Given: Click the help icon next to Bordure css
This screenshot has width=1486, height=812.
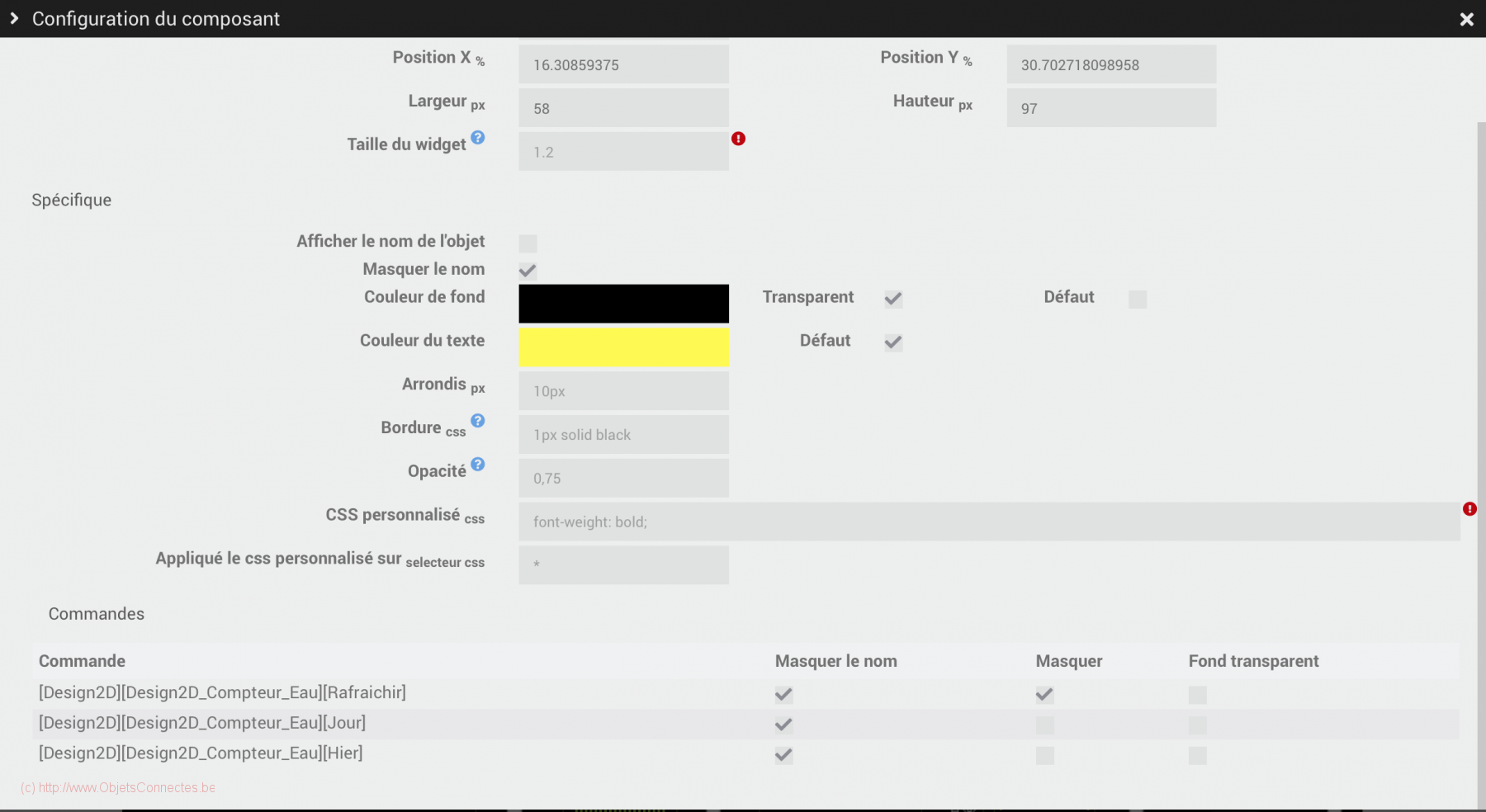Looking at the screenshot, I should 477,421.
